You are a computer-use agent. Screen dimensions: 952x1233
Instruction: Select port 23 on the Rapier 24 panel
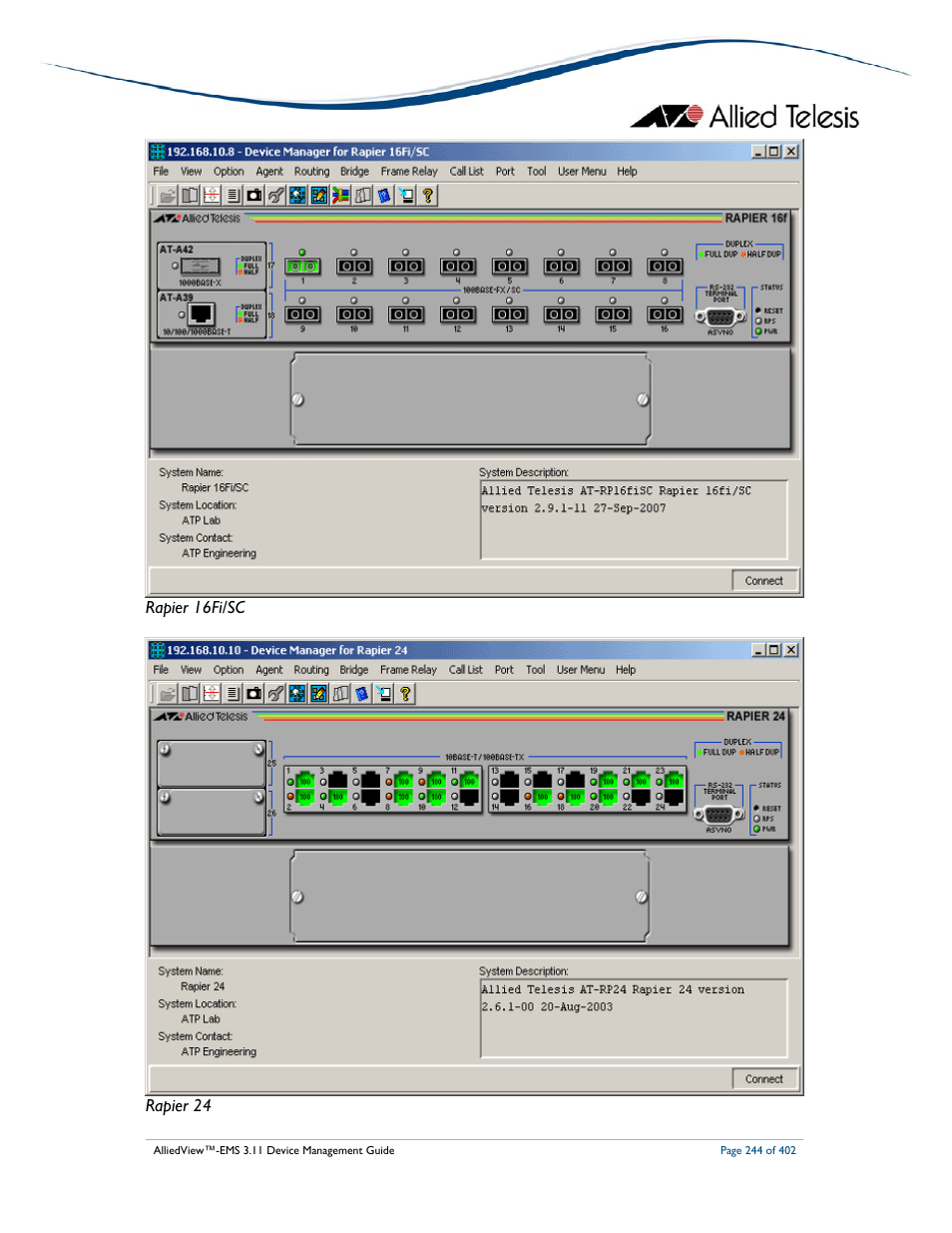pos(675,781)
